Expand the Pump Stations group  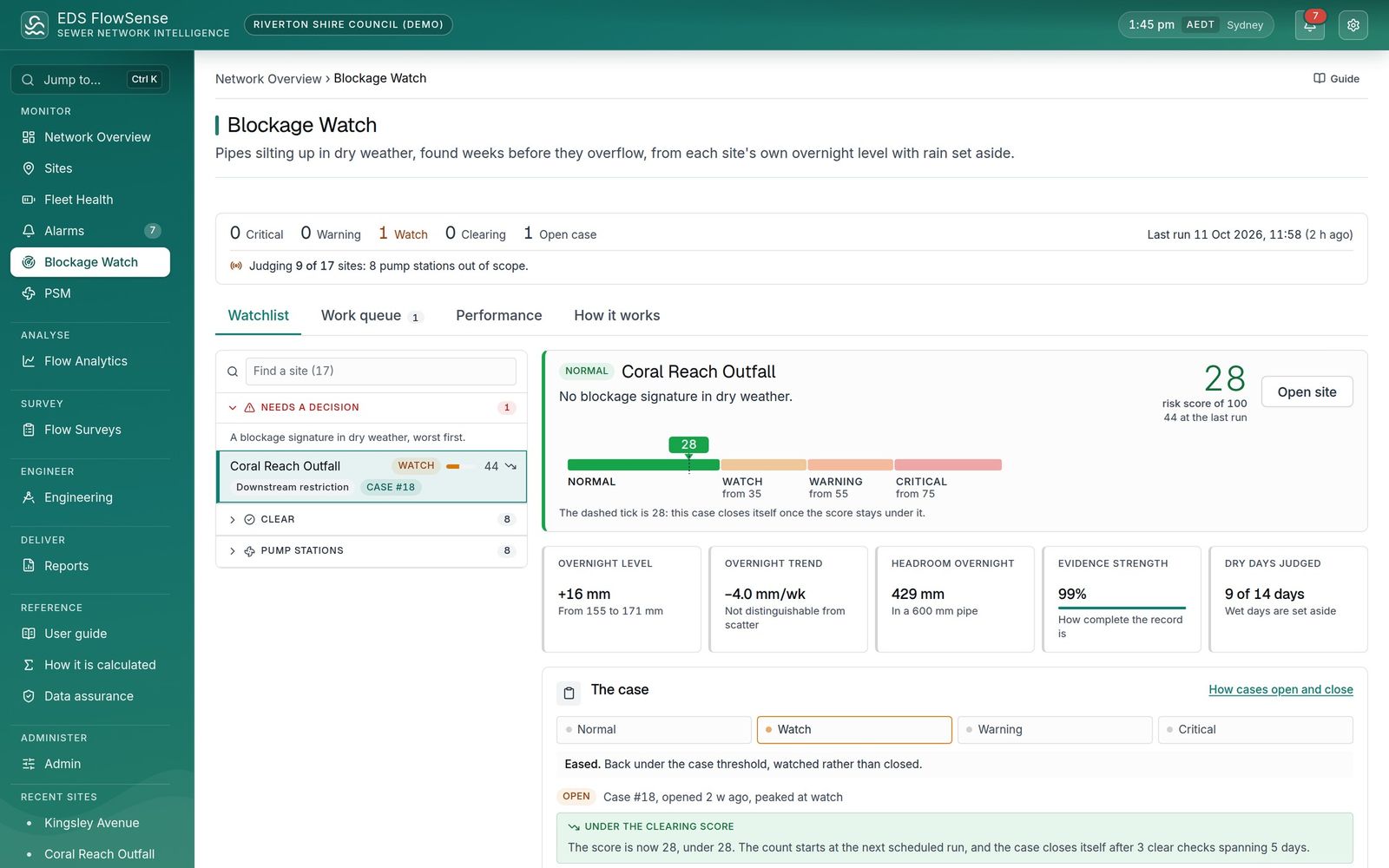372,551
